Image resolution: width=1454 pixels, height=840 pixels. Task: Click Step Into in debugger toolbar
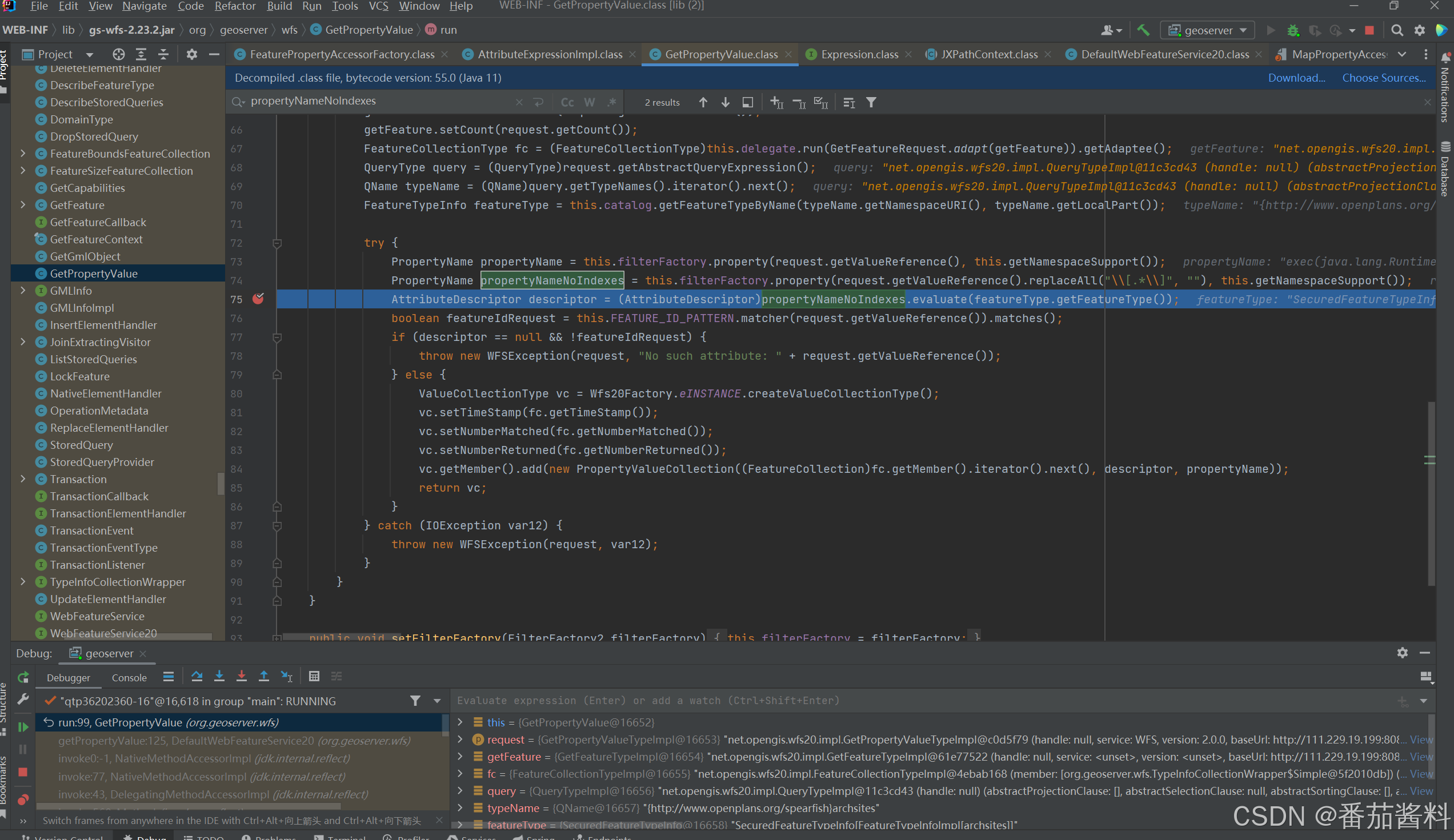point(219,676)
